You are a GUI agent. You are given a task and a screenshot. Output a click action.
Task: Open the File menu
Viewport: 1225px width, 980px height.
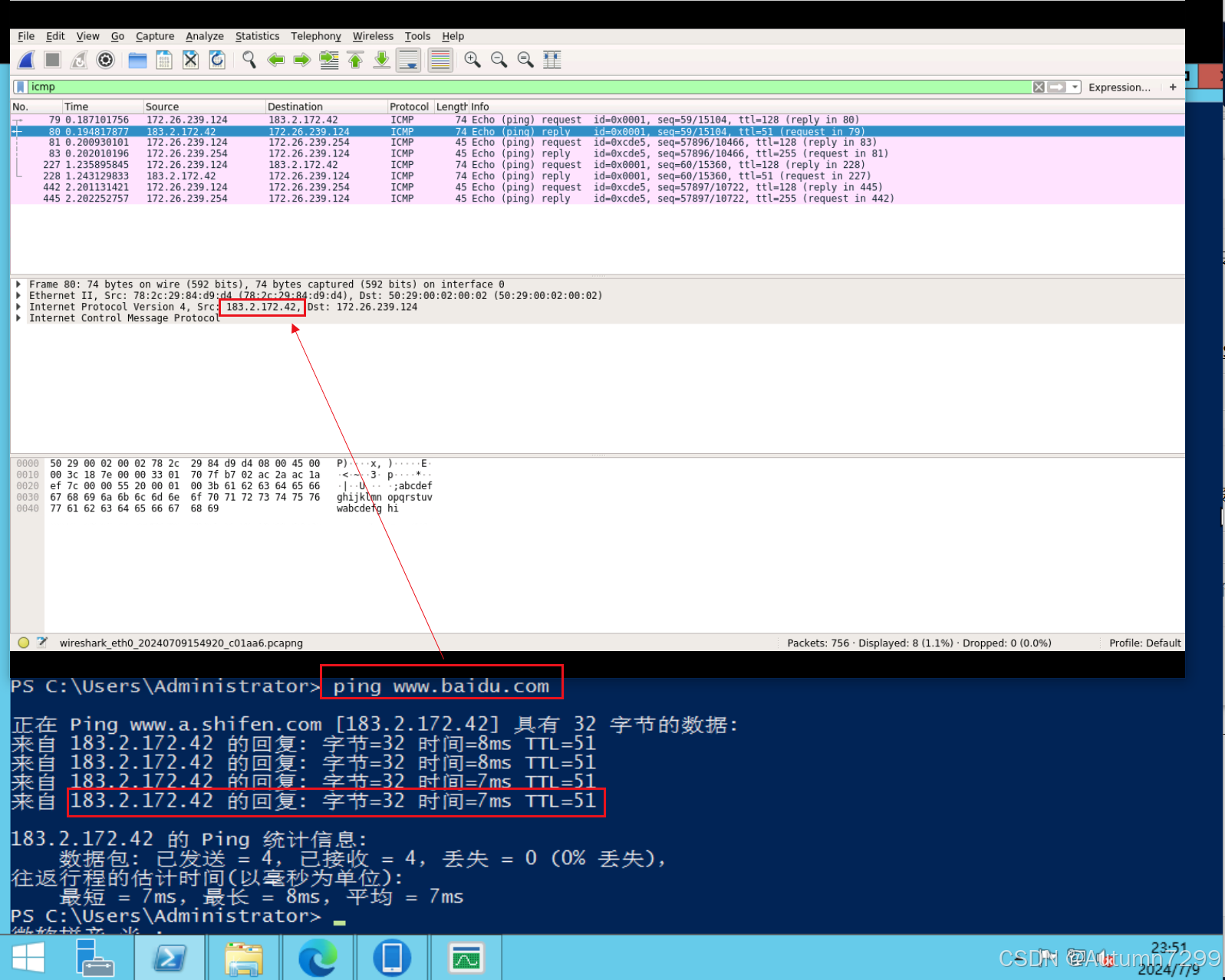coord(26,36)
